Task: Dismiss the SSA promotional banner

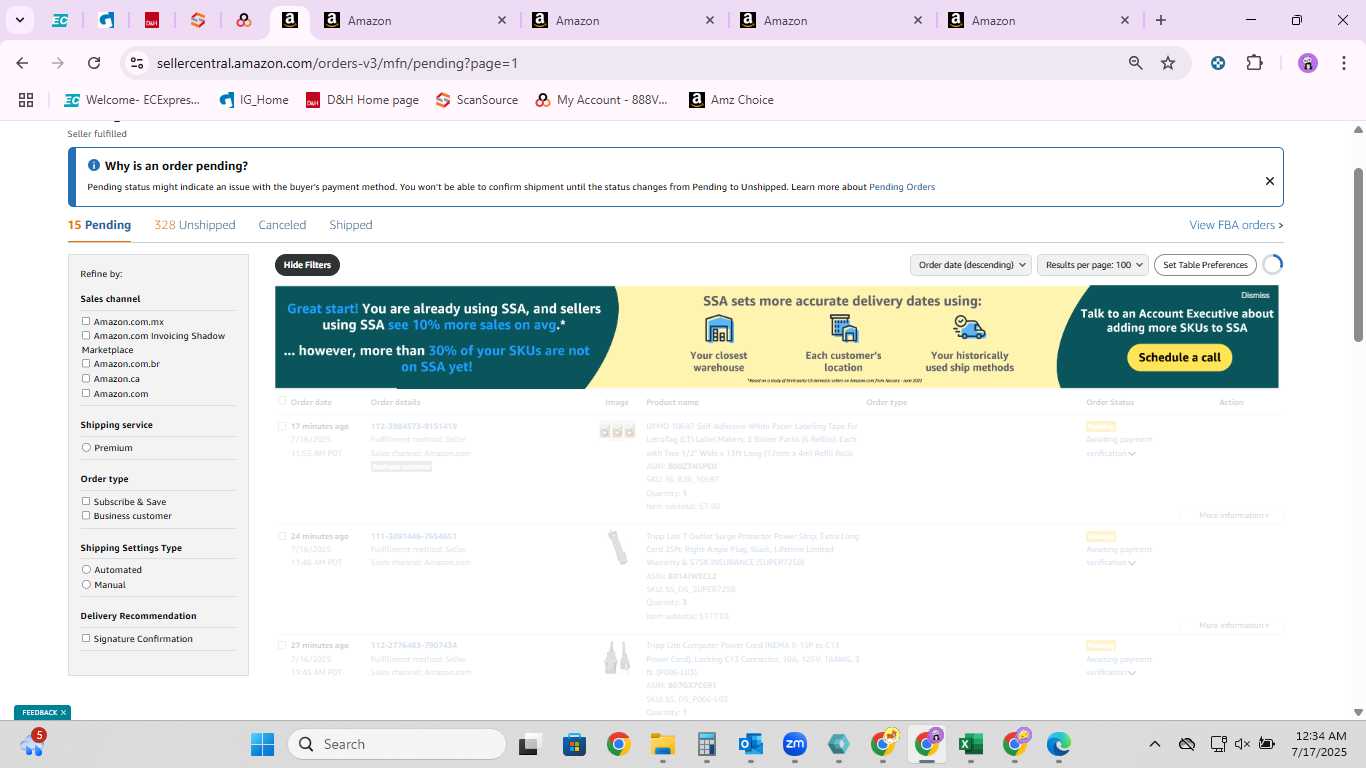Action: pos(1255,295)
